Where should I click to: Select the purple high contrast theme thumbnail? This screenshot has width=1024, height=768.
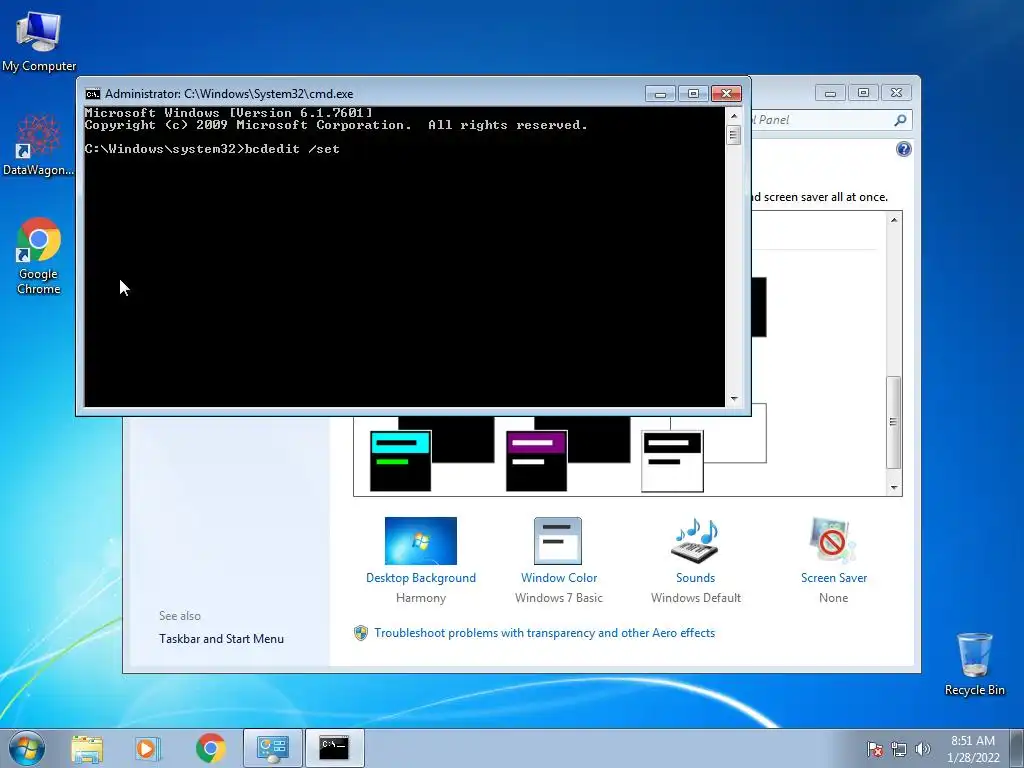[536, 461]
